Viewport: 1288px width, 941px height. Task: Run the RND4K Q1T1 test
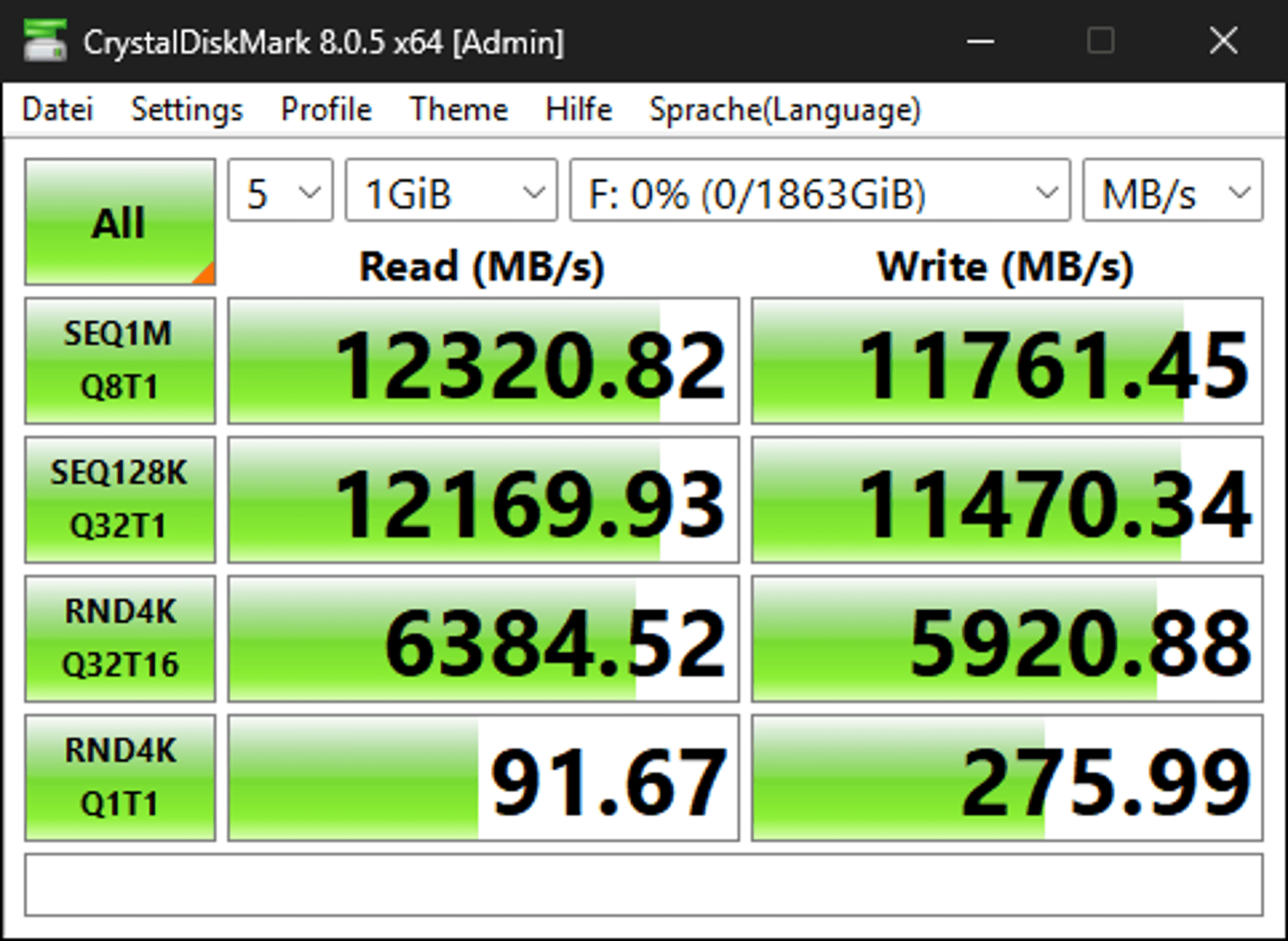click(x=120, y=778)
